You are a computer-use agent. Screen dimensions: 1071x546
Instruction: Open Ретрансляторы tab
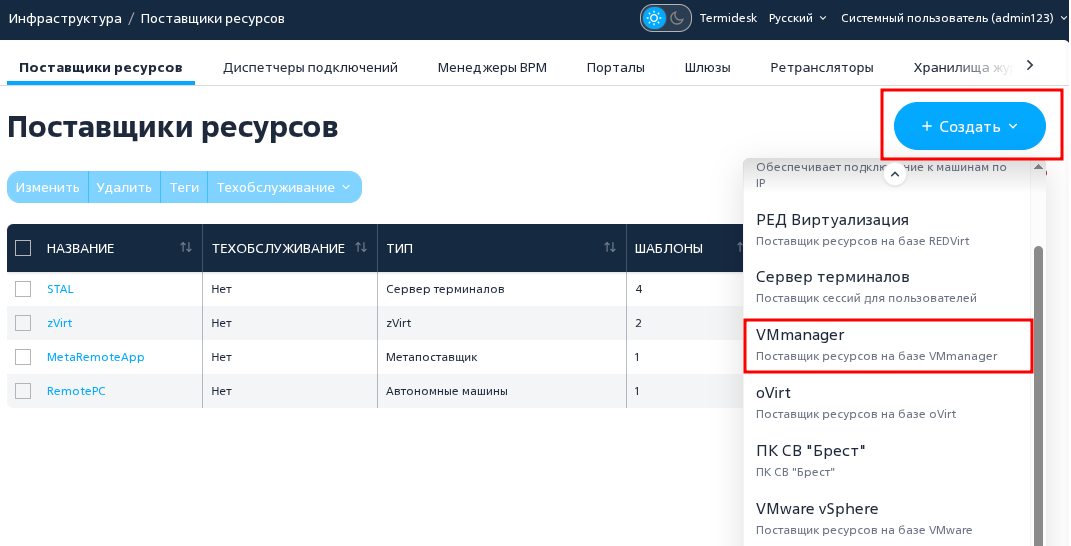tap(822, 68)
